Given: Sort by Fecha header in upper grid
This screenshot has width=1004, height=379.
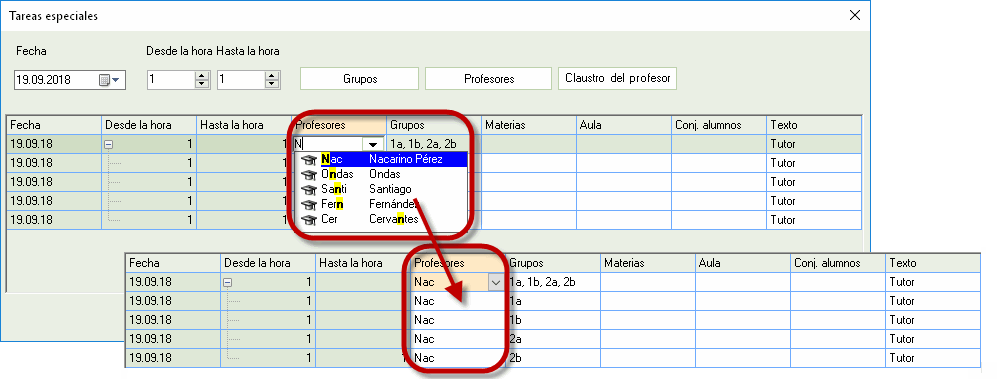Looking at the screenshot, I should tap(54, 125).
